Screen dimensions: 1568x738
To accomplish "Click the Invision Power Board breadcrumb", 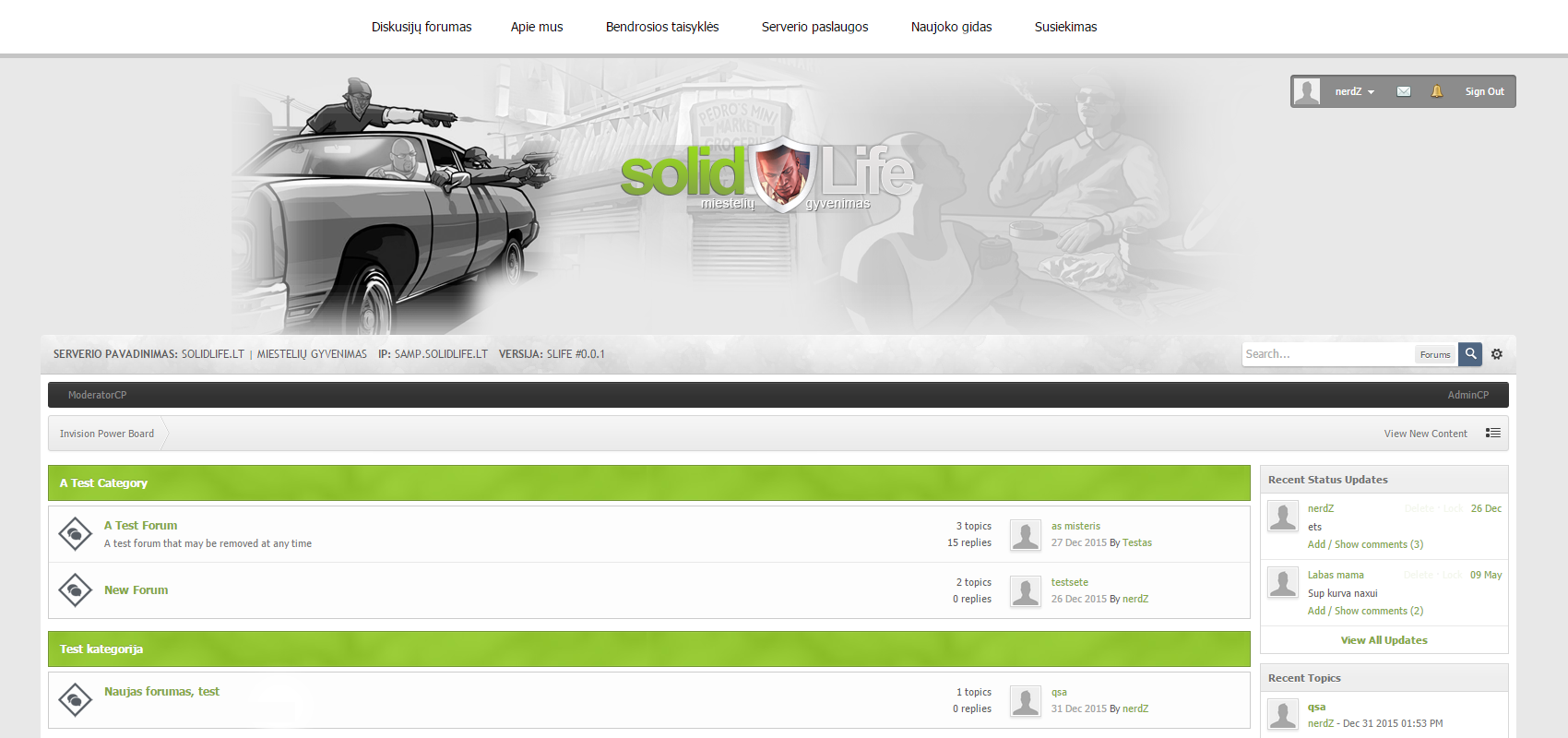I will coord(107,434).
